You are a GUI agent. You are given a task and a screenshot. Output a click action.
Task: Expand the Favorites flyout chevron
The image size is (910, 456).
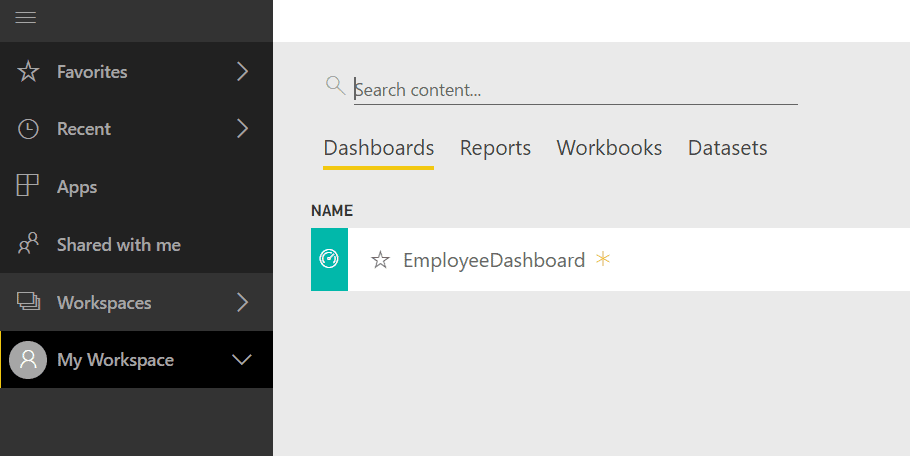[242, 72]
